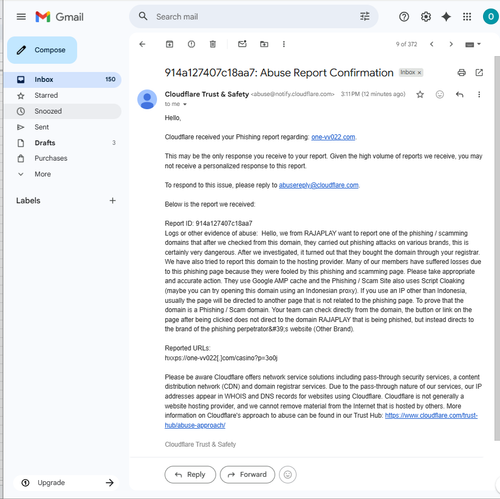
Task: Click the Gmail logo
Action: click(x=59, y=17)
